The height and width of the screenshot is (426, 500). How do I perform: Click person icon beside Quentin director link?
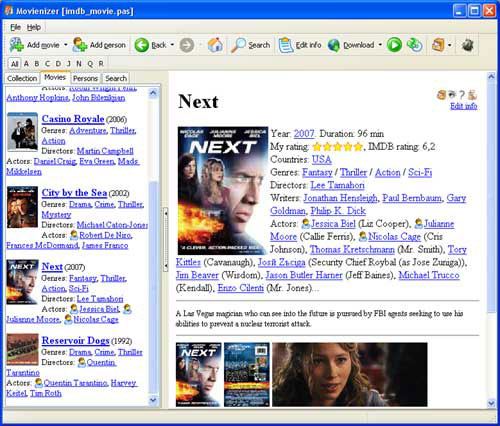(x=81, y=362)
